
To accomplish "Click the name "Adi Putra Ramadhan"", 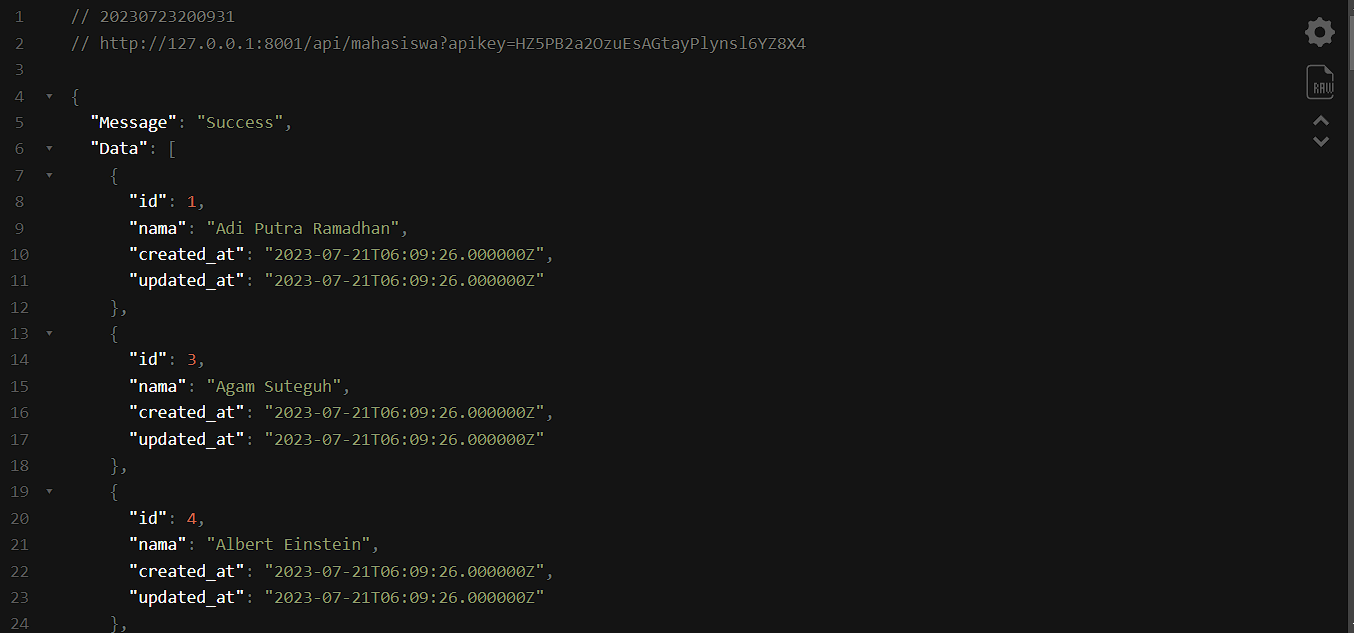I will click(303, 228).
